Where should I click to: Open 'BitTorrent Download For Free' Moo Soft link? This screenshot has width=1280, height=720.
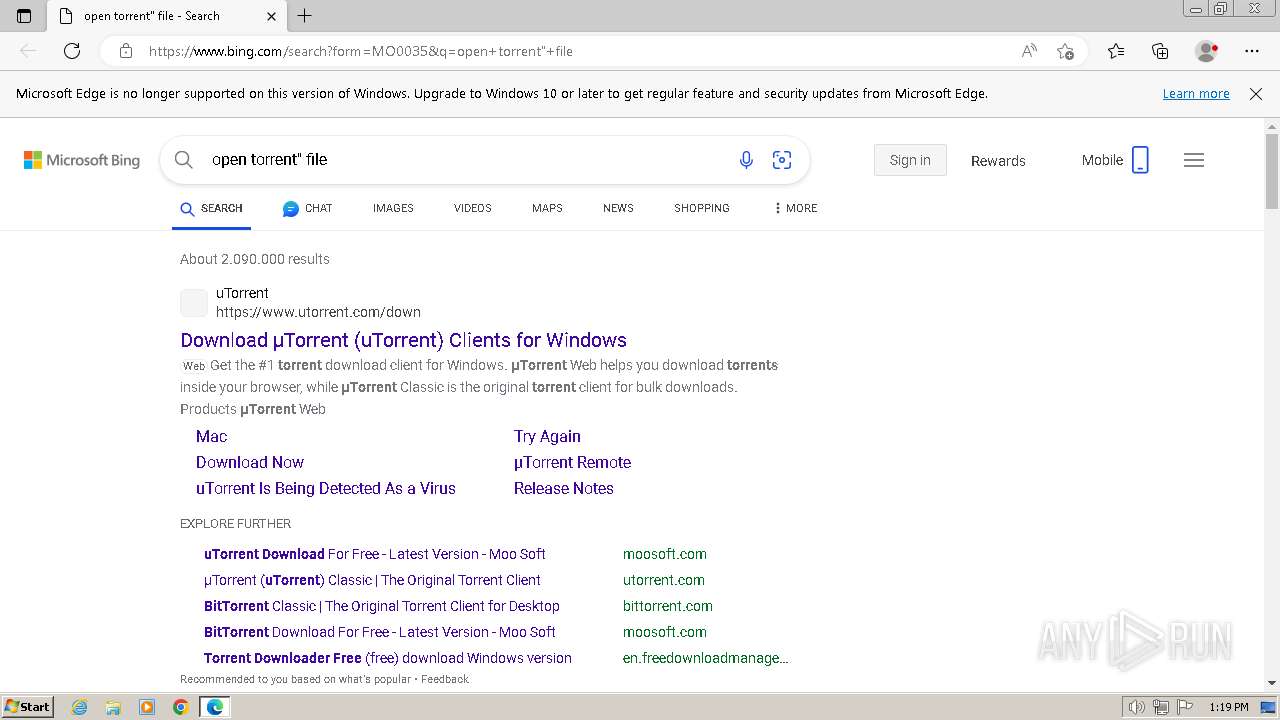(380, 632)
